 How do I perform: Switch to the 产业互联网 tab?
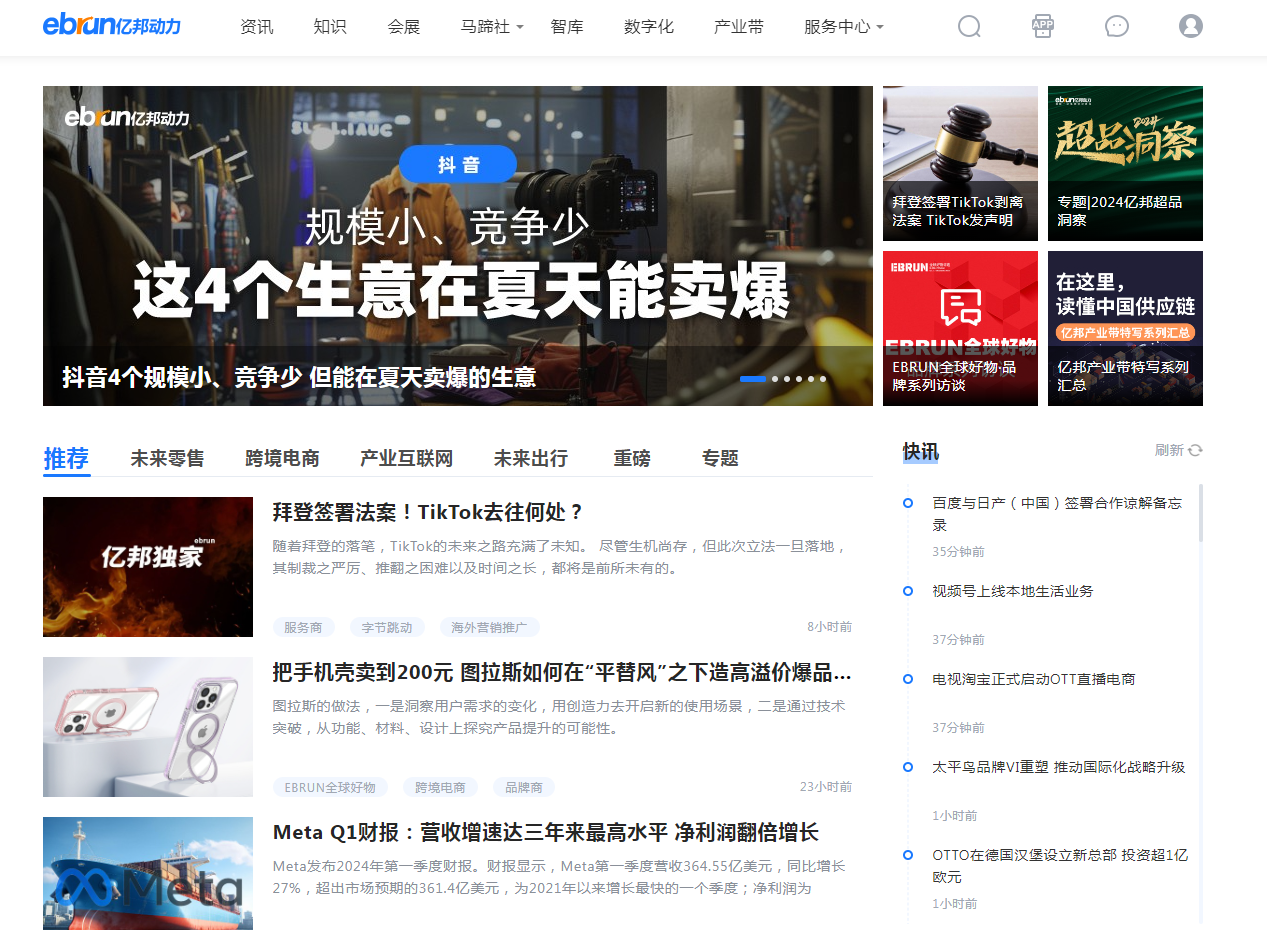(407, 459)
